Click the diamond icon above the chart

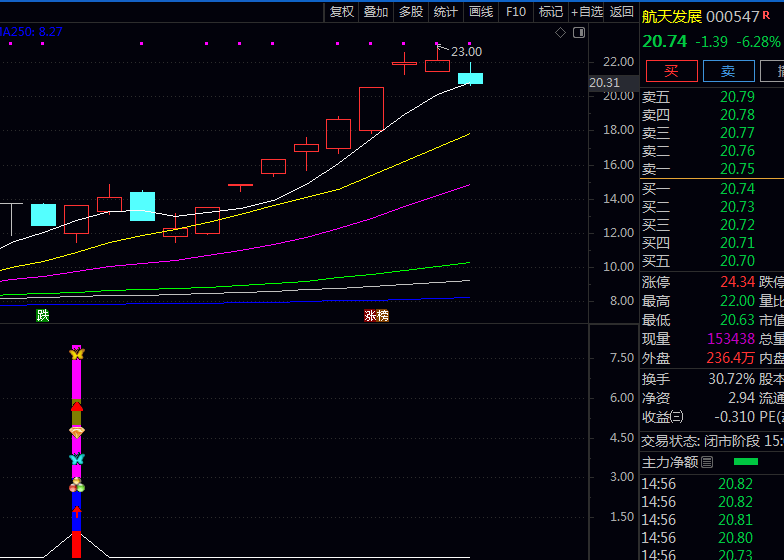click(x=561, y=33)
